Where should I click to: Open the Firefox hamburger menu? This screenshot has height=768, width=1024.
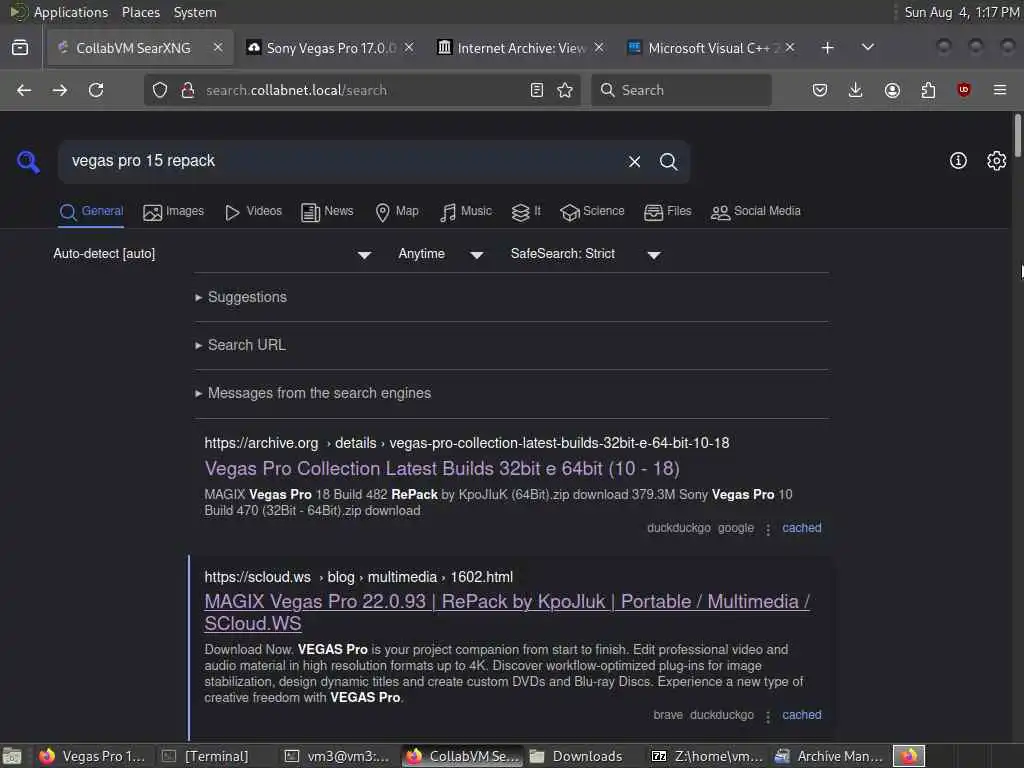point(1000,90)
